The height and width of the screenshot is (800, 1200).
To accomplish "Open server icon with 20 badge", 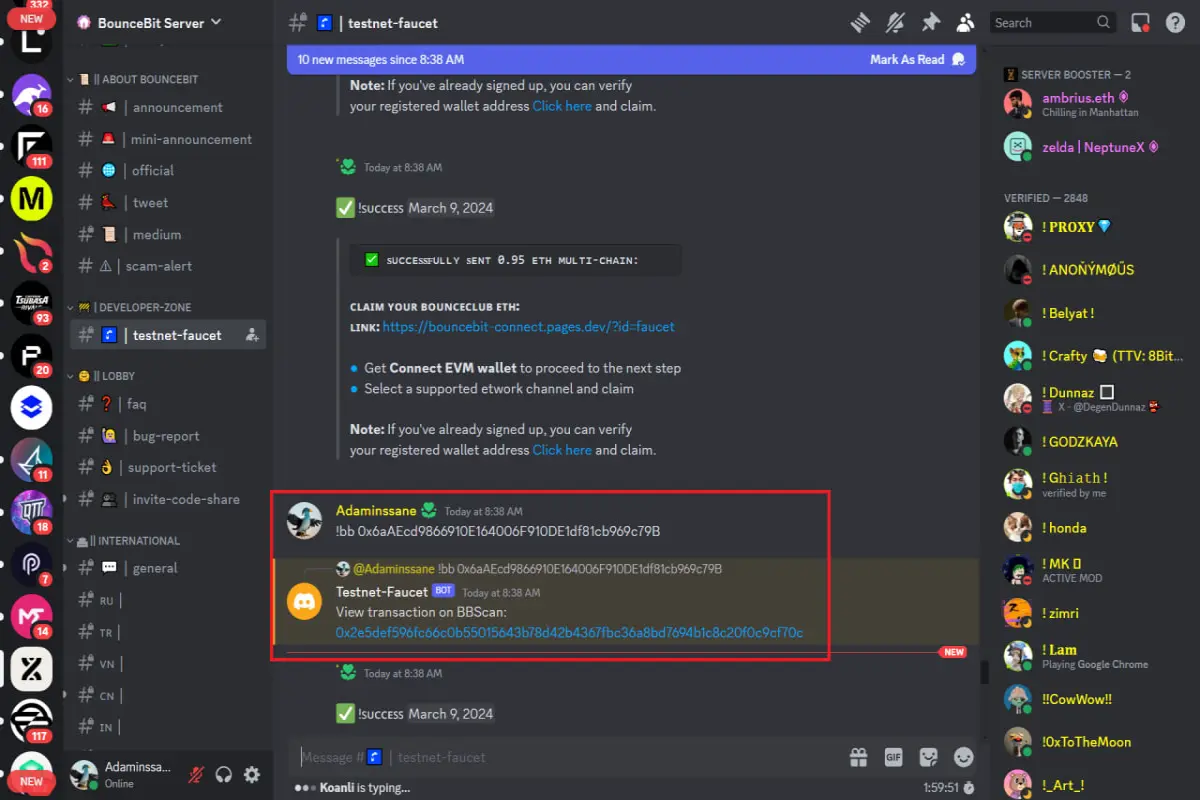I will 32,355.
